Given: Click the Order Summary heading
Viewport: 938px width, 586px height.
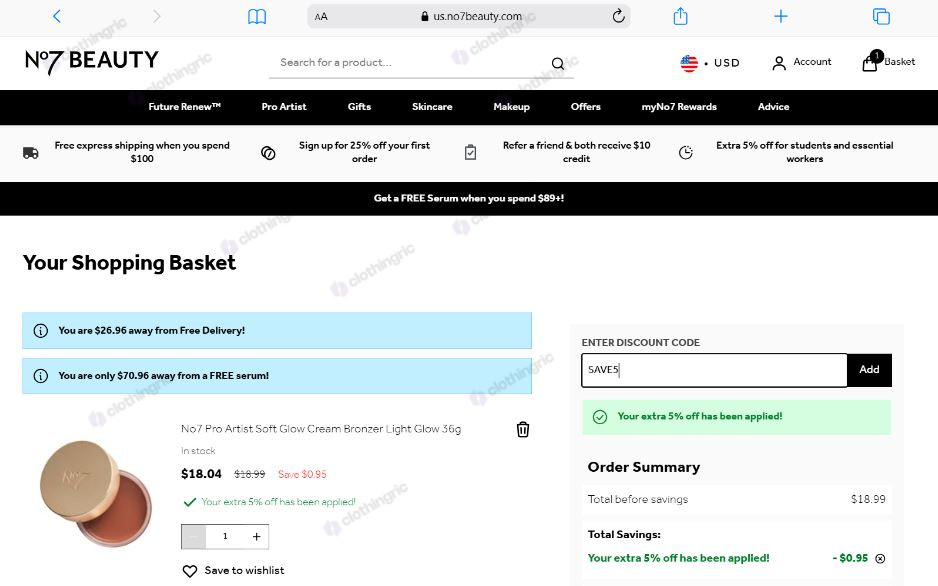Looking at the screenshot, I should pyautogui.click(x=644, y=467).
